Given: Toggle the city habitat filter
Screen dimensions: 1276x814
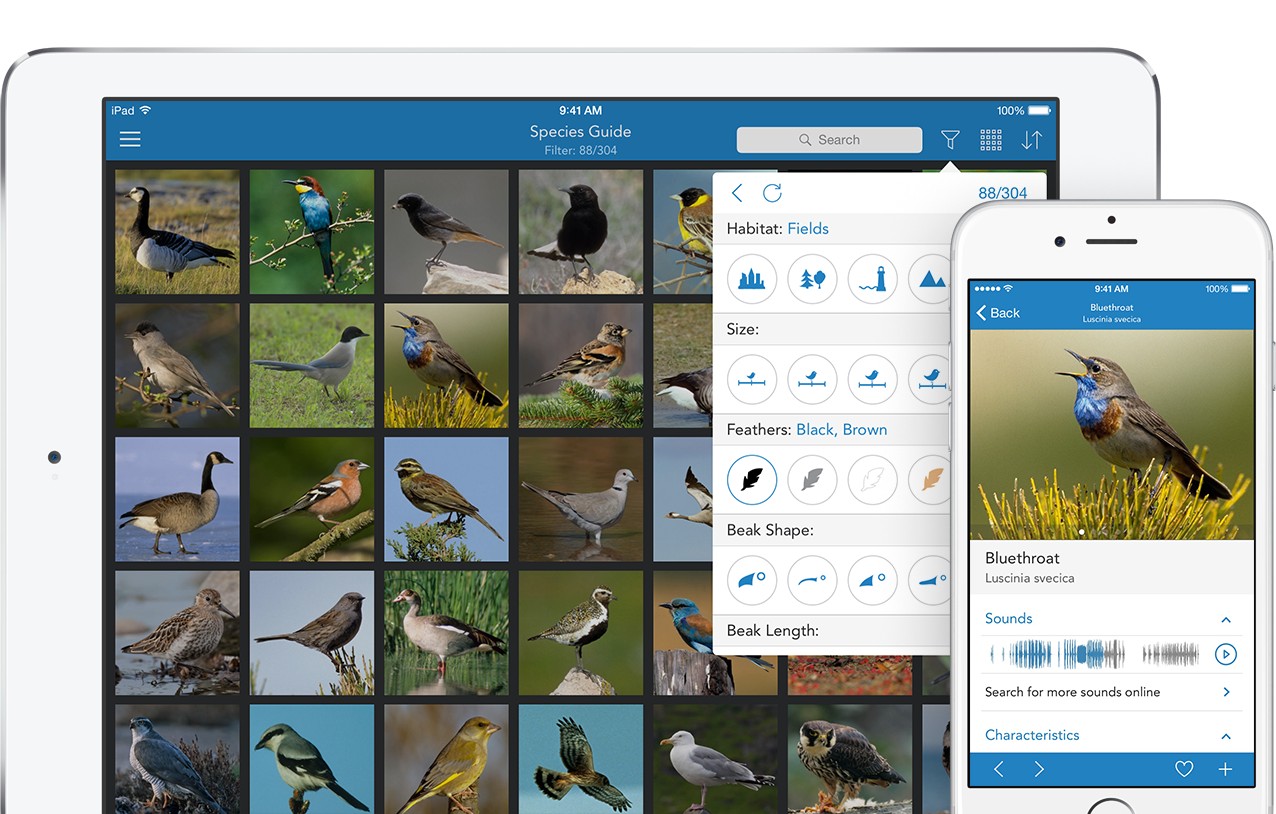Looking at the screenshot, I should coord(752,279).
